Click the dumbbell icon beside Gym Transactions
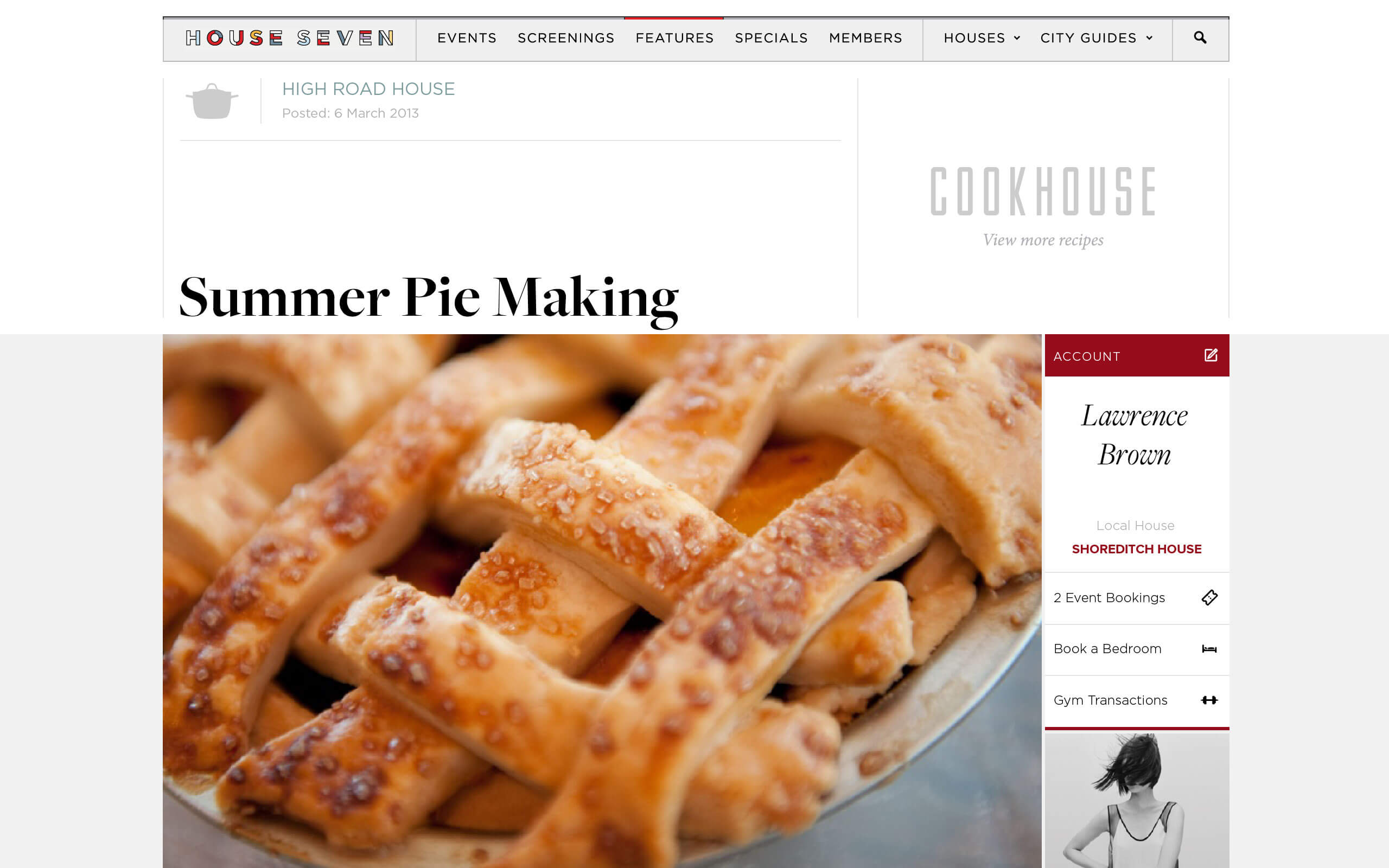 tap(1209, 700)
